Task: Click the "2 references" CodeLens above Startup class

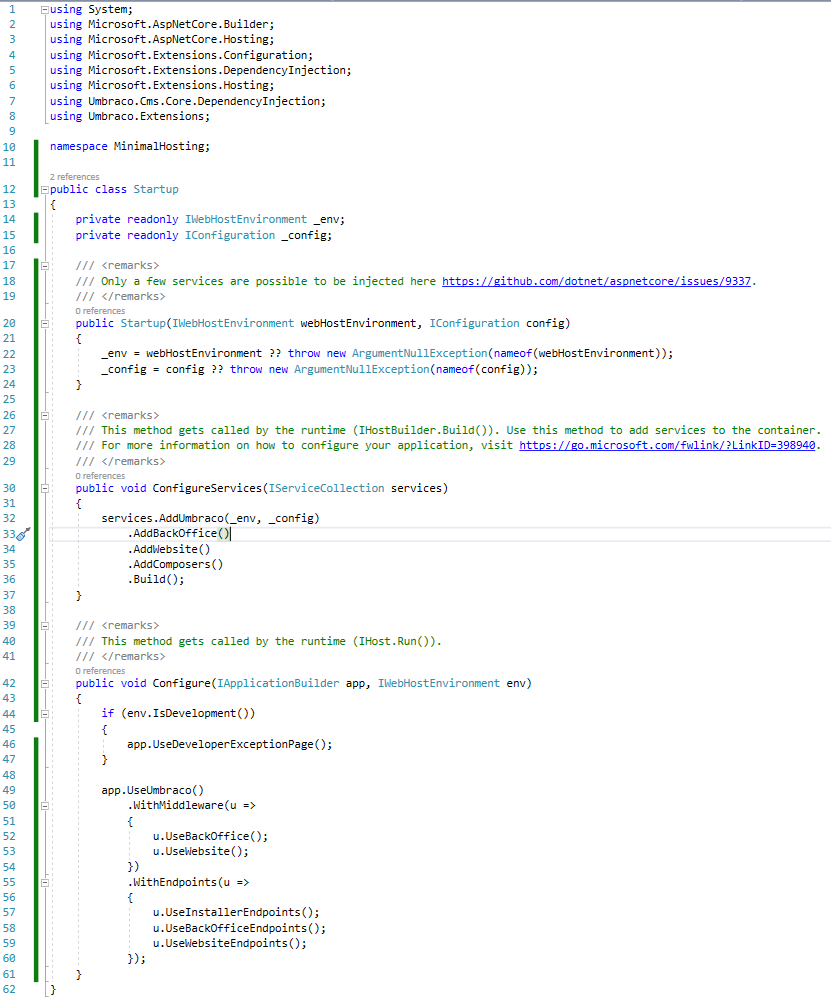Action: [x=74, y=177]
